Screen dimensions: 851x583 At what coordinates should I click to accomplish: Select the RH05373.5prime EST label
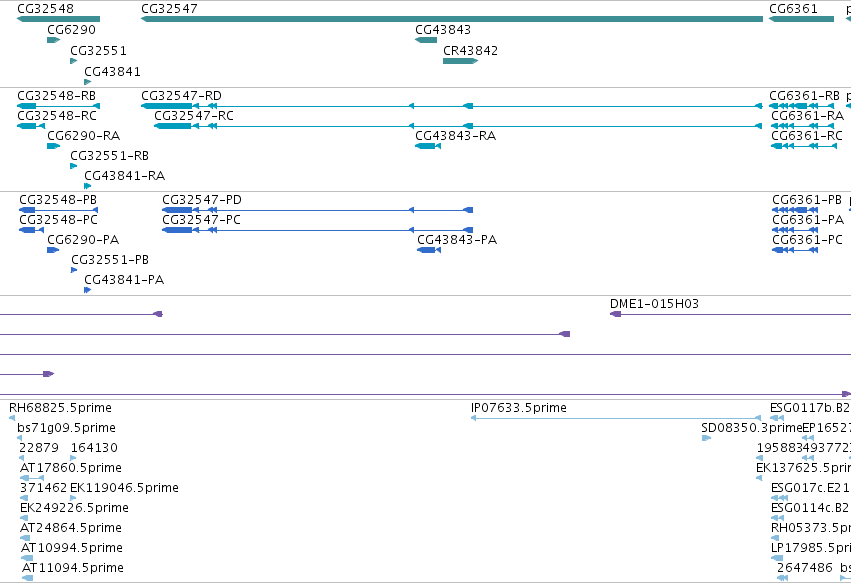tap(811, 528)
